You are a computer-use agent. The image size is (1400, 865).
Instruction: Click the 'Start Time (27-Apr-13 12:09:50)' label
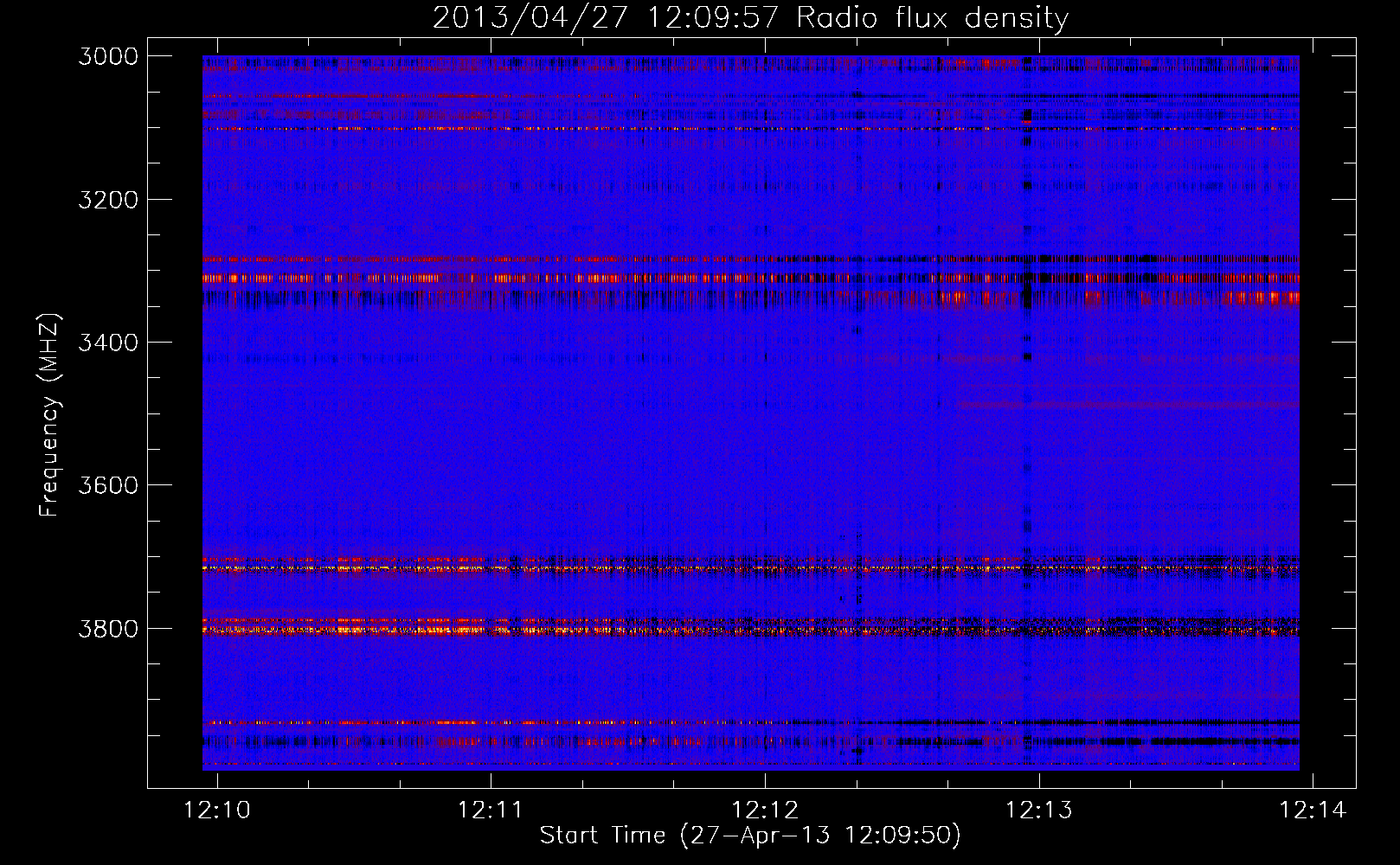(750, 836)
